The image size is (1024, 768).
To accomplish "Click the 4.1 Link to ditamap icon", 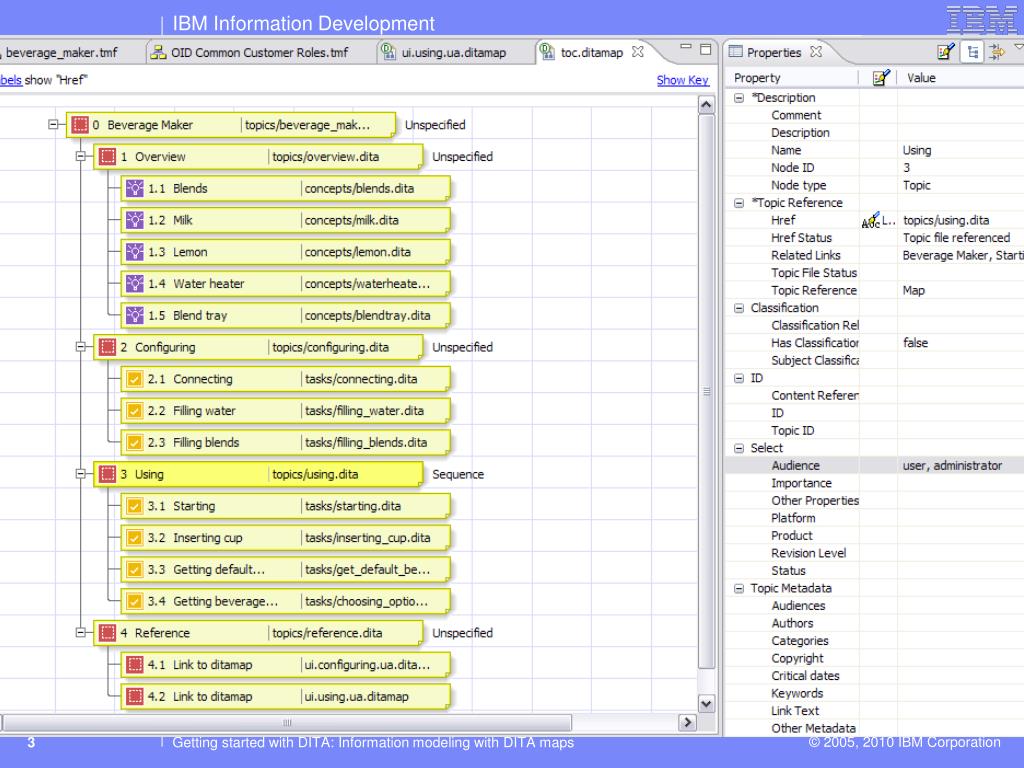I will click(135, 665).
